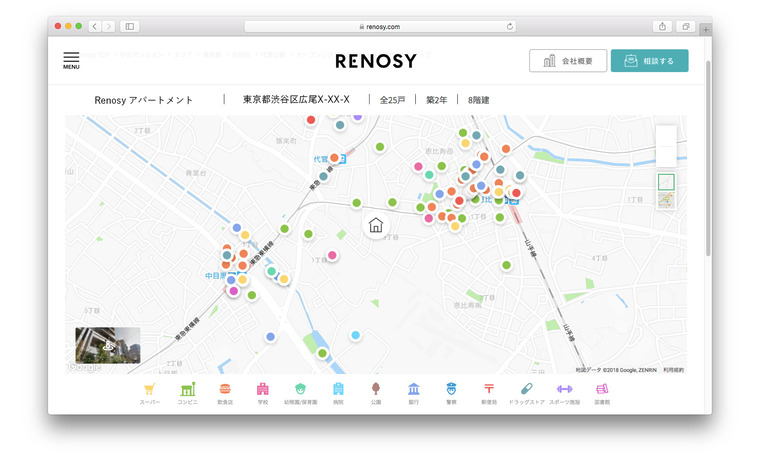The height and width of the screenshot is (456, 760).
Task: Show restaurants with the 飲食店 burger icon
Action: point(225,390)
